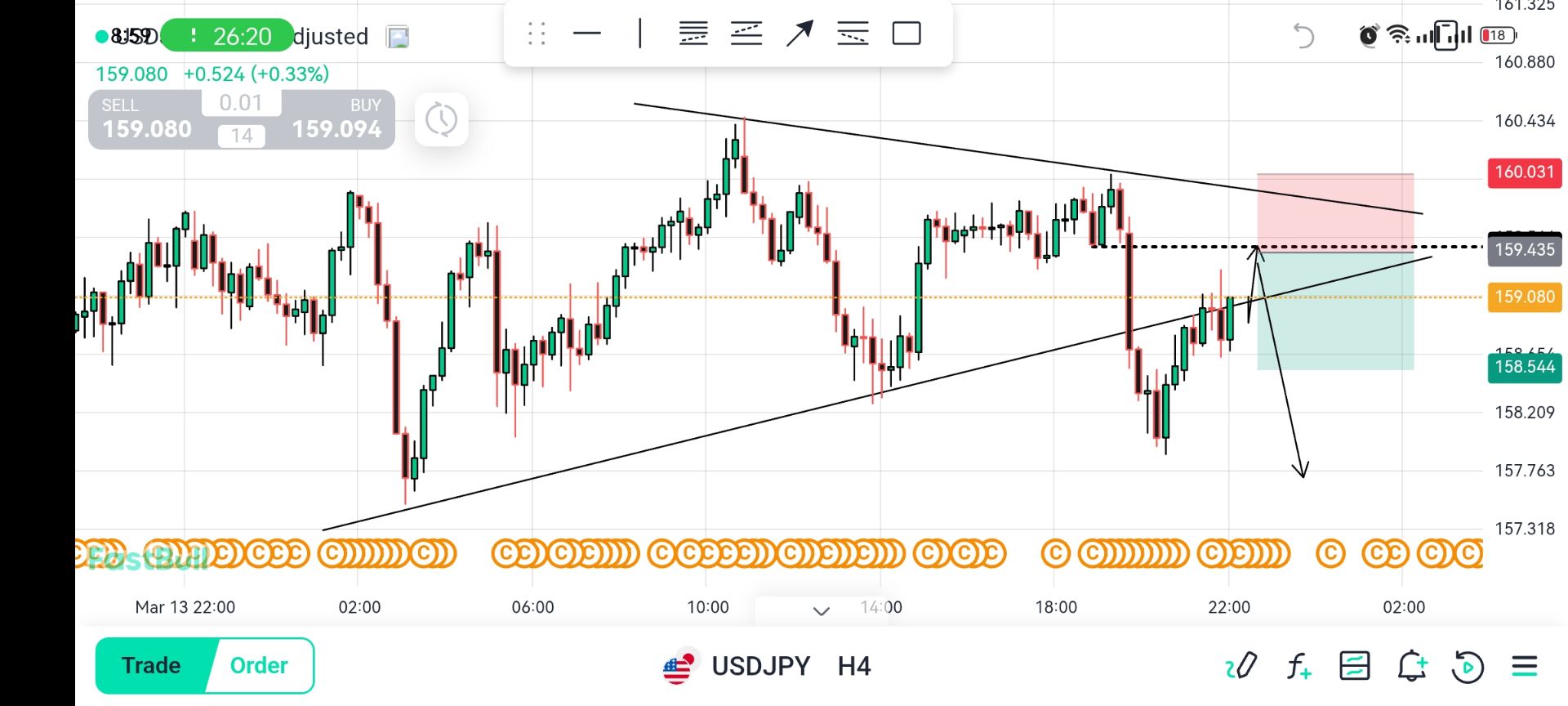Open the hamburger menu
This screenshot has width=1568, height=706.
(x=1524, y=666)
